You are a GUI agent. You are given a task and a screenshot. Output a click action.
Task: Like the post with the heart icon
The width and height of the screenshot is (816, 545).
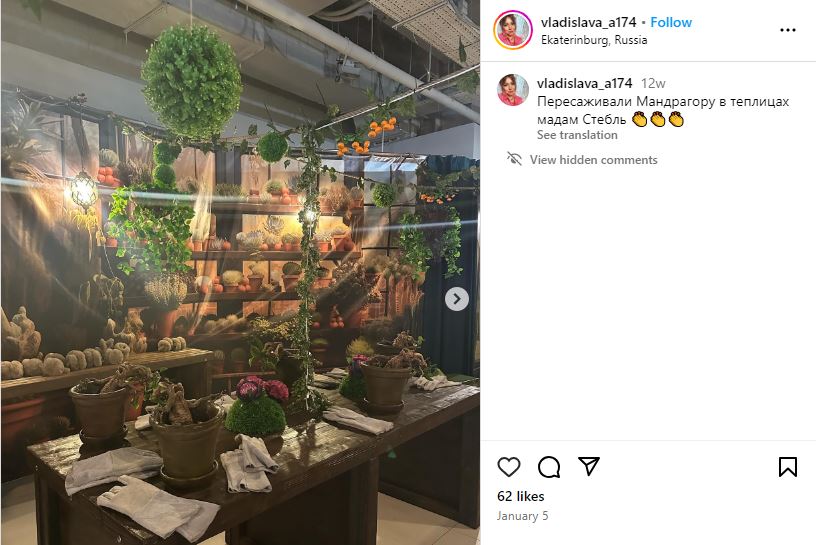point(508,467)
